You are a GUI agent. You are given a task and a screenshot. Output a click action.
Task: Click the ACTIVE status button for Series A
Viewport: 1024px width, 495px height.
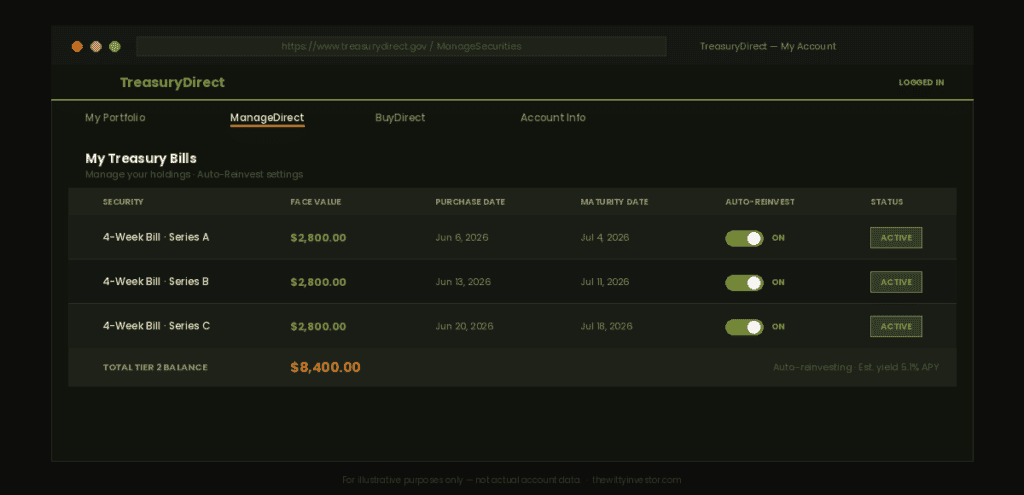pyautogui.click(x=896, y=238)
